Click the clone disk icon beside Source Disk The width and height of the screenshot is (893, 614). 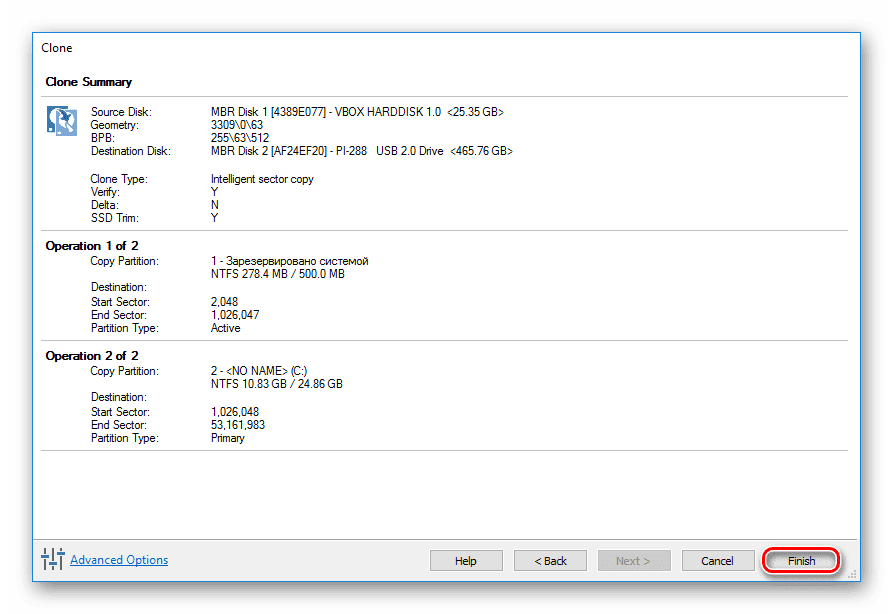[62, 120]
